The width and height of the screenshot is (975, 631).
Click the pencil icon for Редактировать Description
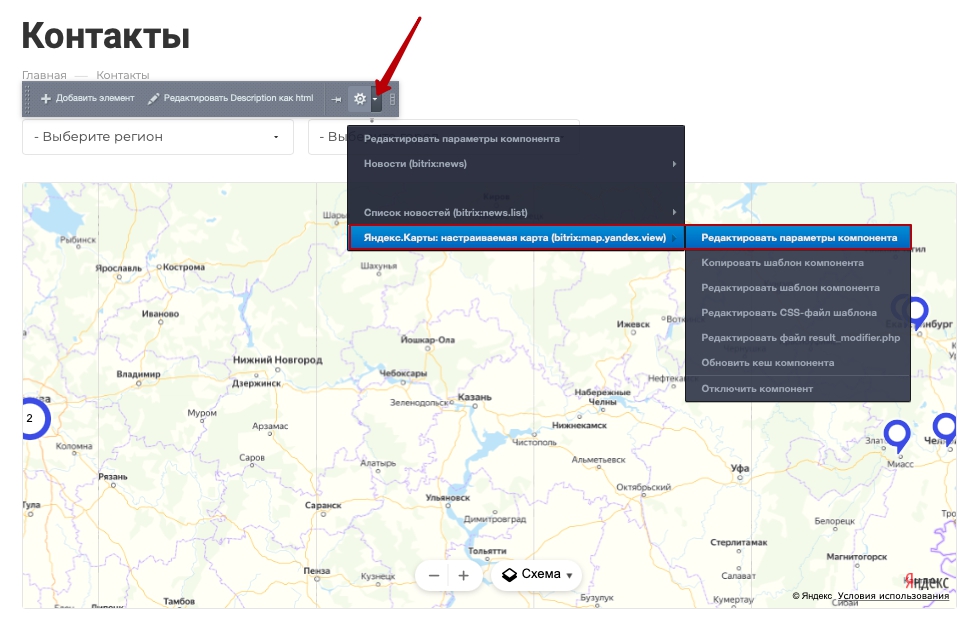coord(154,98)
